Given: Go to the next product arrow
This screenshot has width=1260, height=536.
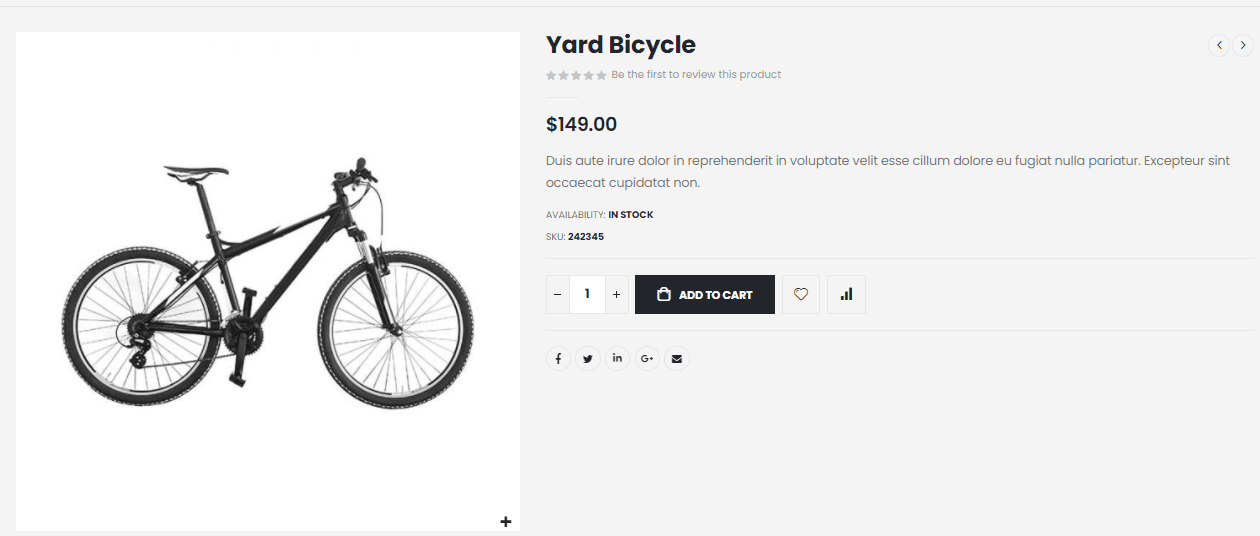Looking at the screenshot, I should (1243, 45).
